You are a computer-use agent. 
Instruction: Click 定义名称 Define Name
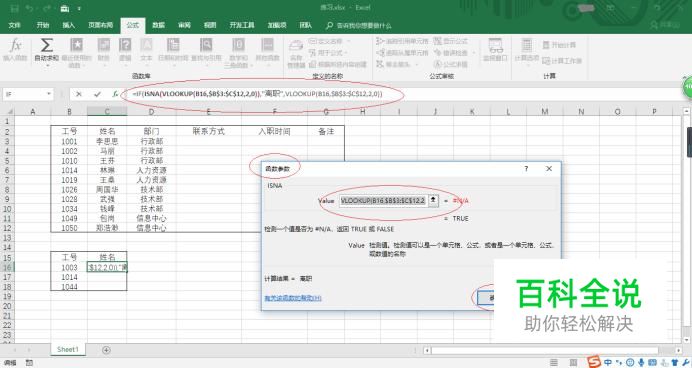pyautogui.click(x=330, y=41)
